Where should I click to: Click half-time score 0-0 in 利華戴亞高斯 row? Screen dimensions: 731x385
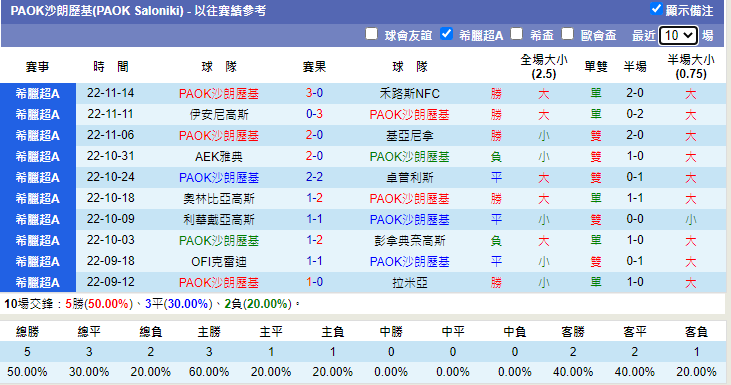635,219
